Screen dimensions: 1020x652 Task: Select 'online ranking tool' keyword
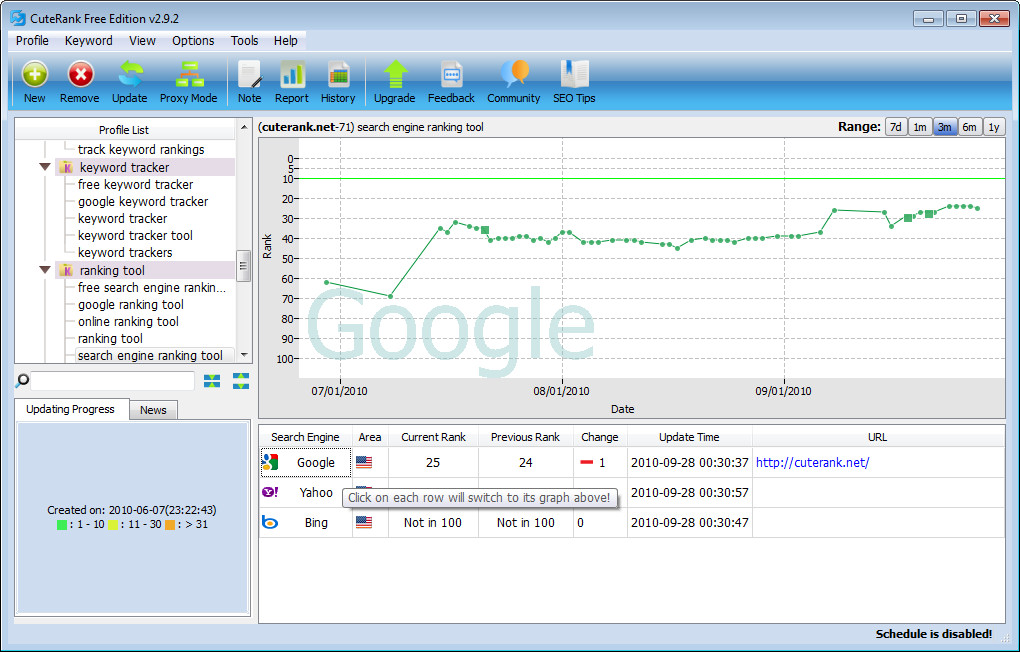(x=128, y=321)
